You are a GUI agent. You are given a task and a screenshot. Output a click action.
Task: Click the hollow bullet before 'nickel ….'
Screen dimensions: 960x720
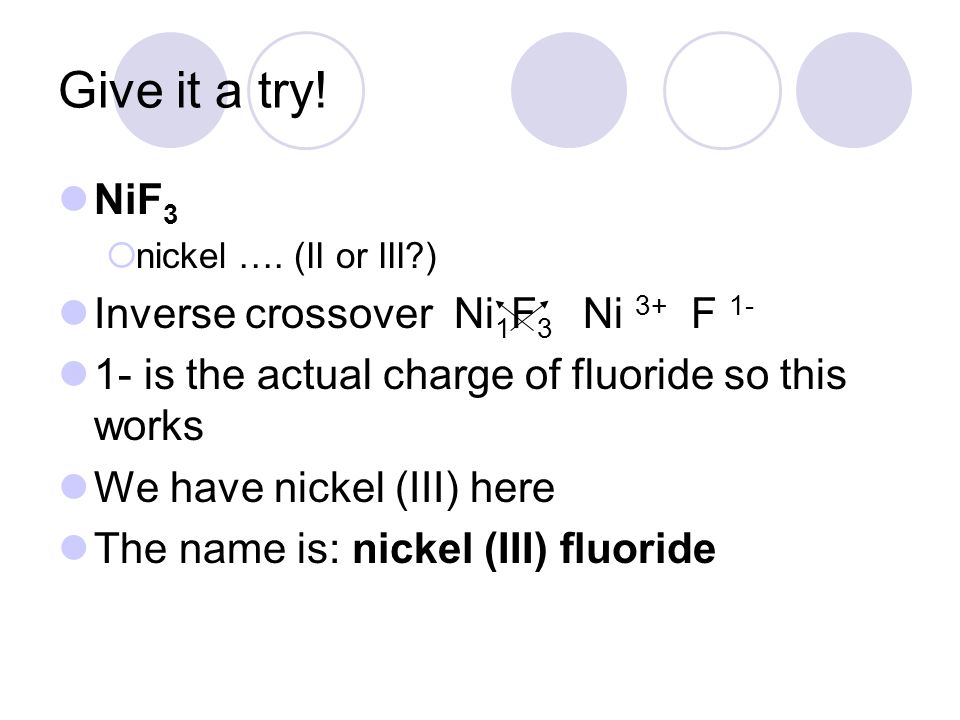[x=121, y=255]
